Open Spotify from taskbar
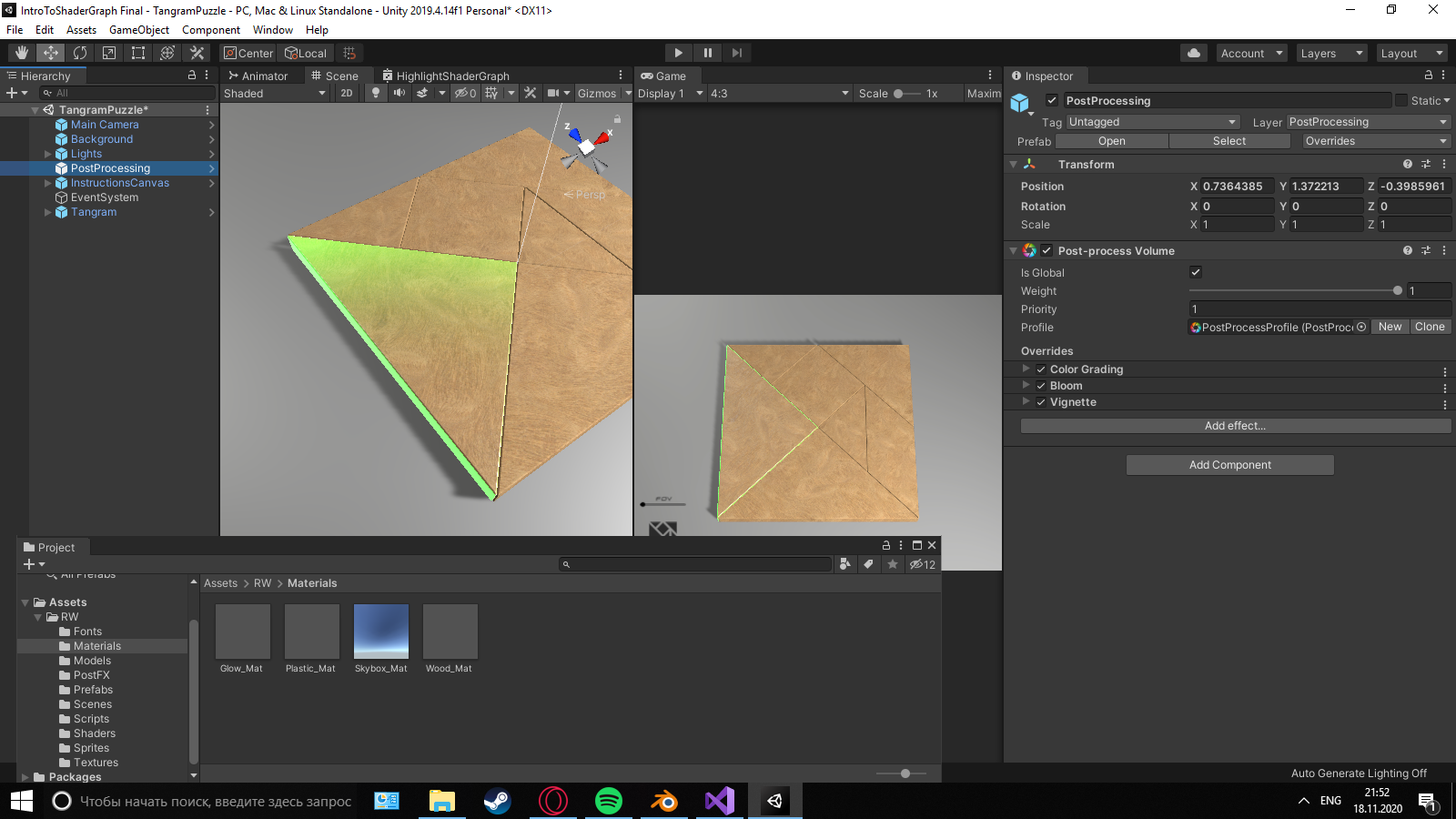Screen dimensions: 1456x819 [608, 801]
